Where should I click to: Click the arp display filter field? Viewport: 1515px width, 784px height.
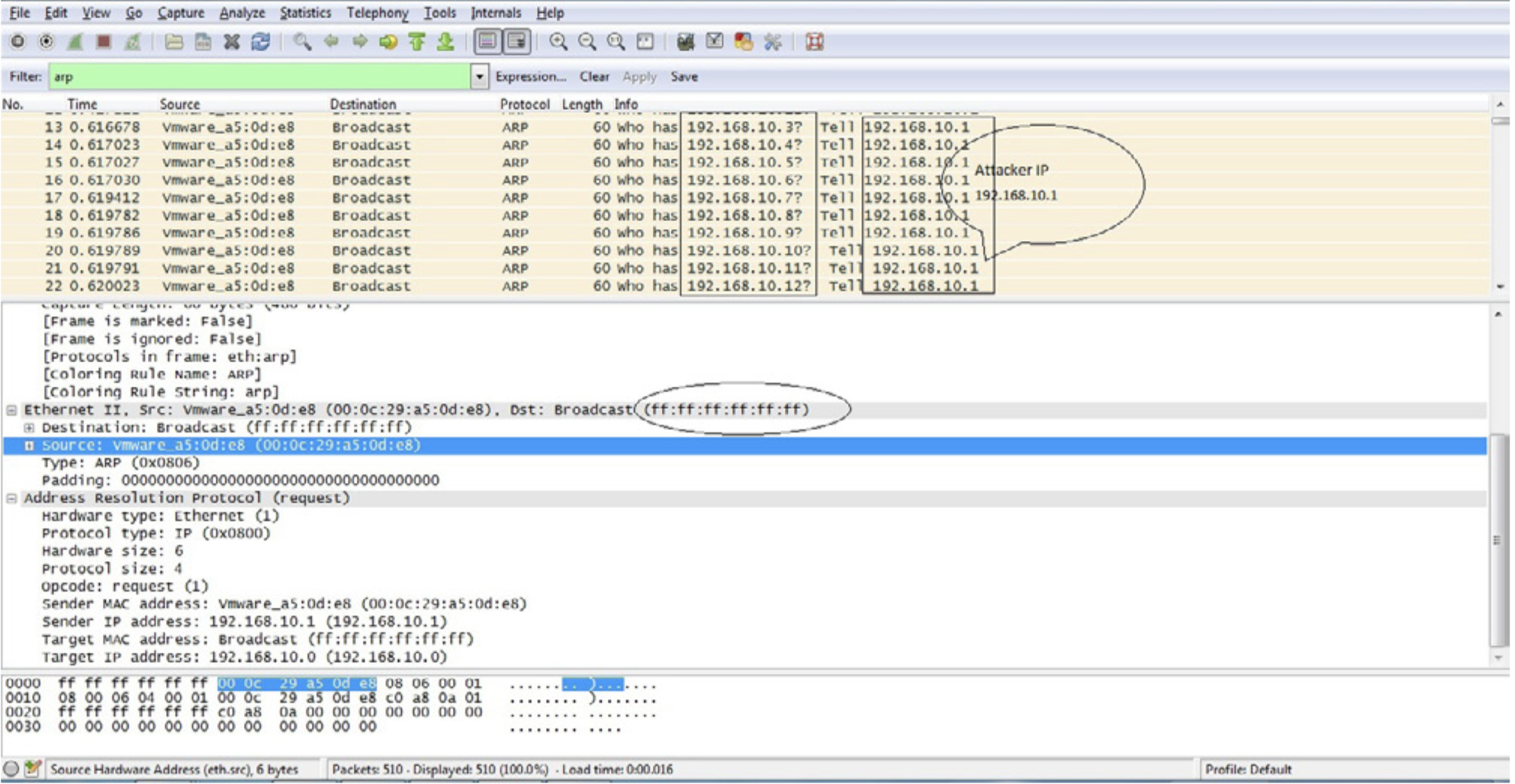point(259,77)
